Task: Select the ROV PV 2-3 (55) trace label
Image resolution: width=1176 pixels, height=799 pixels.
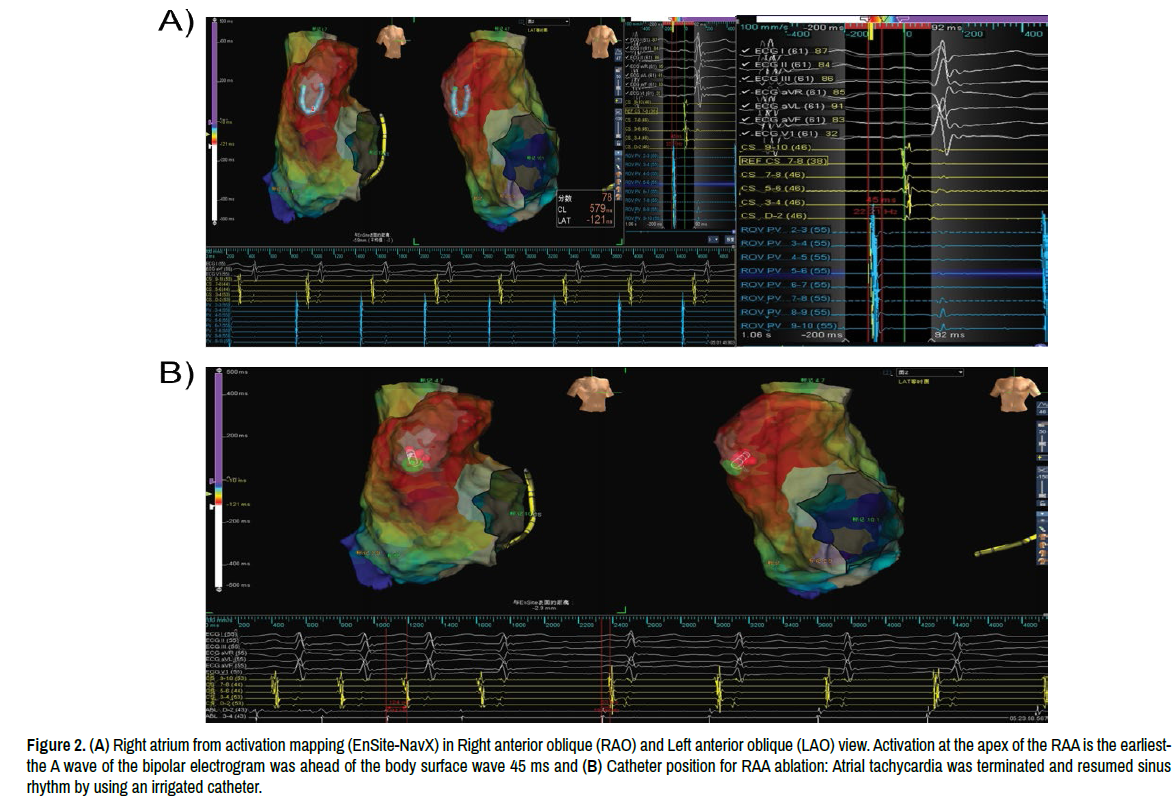Action: tap(785, 230)
